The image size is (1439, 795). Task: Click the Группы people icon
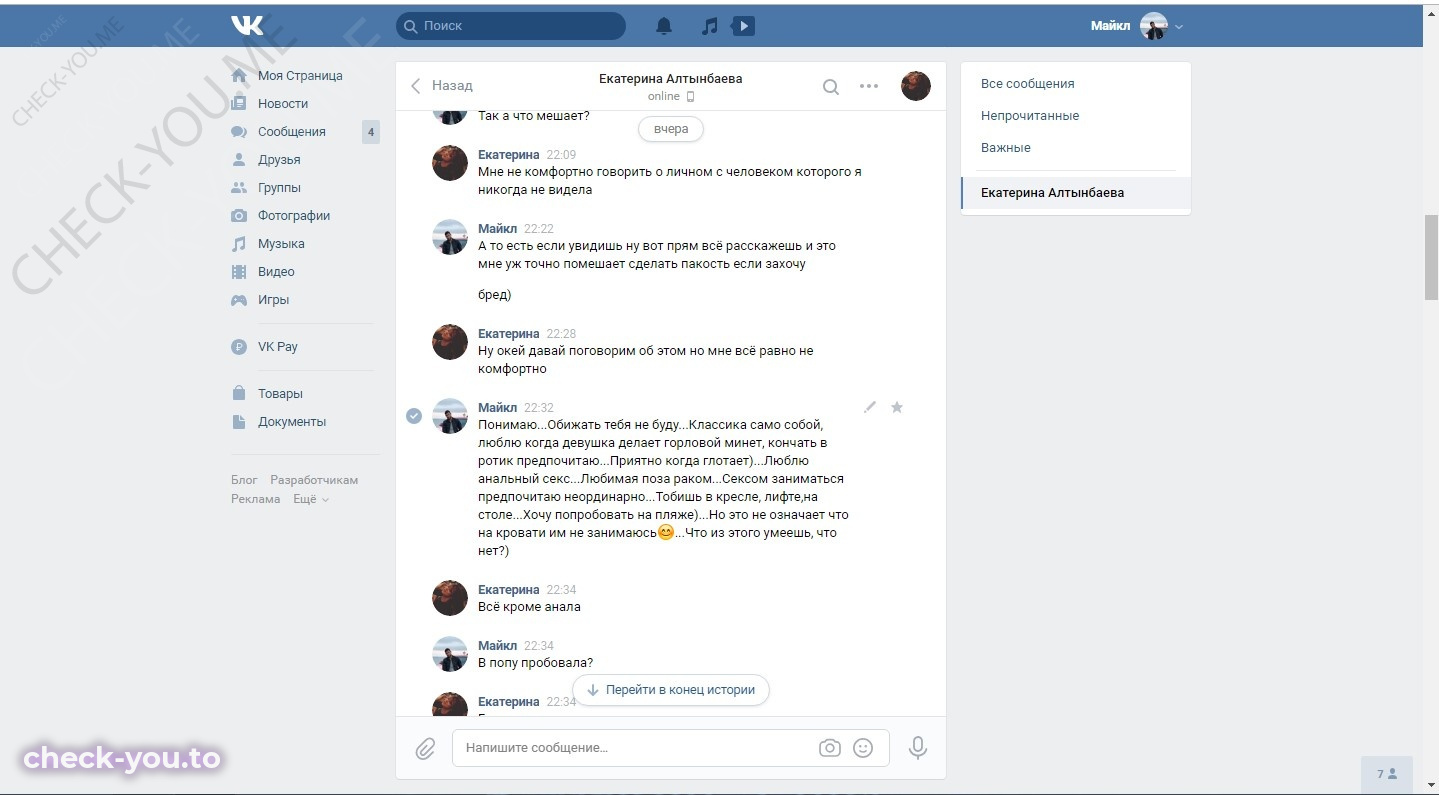point(239,188)
